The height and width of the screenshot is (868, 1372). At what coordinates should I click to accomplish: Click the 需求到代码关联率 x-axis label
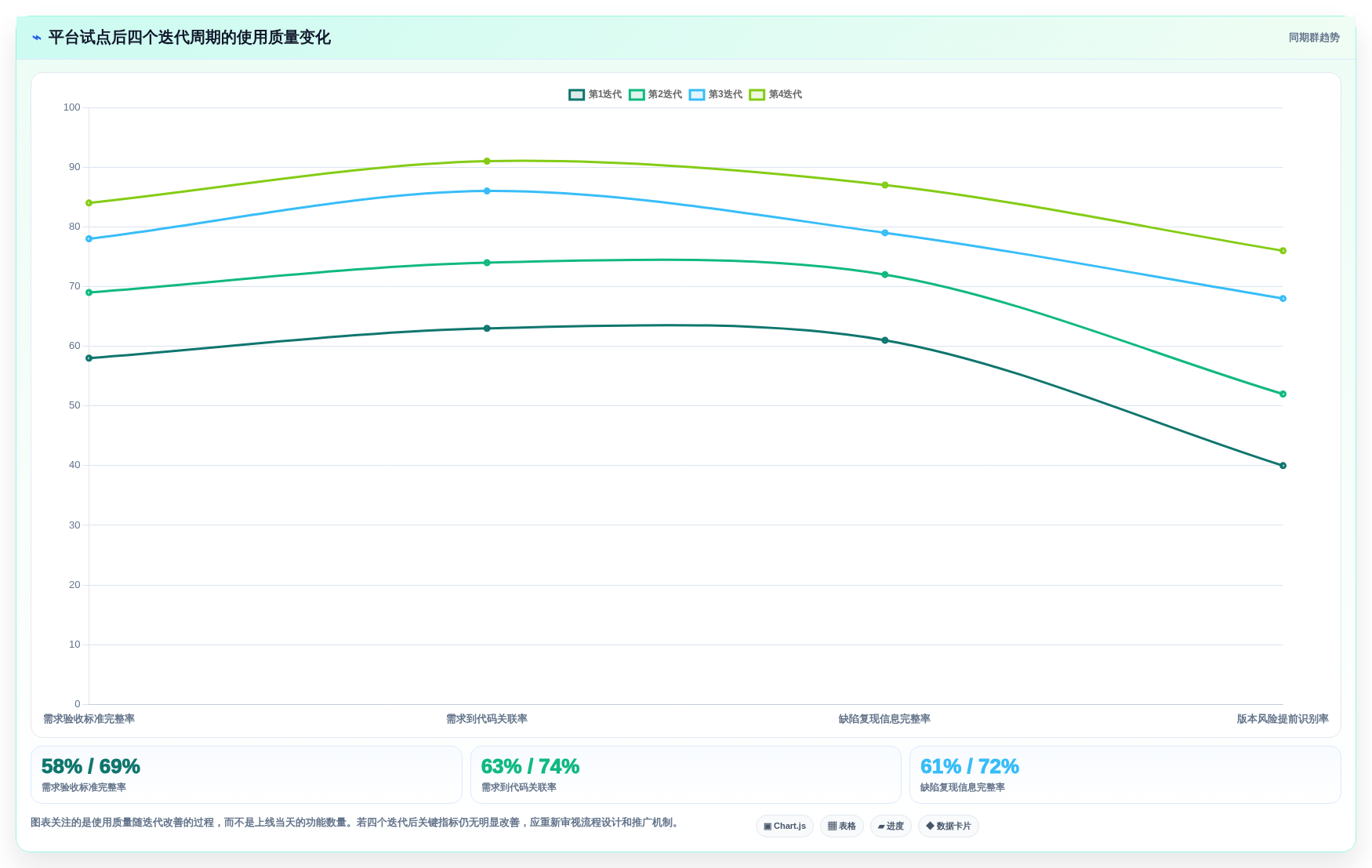[x=487, y=719]
